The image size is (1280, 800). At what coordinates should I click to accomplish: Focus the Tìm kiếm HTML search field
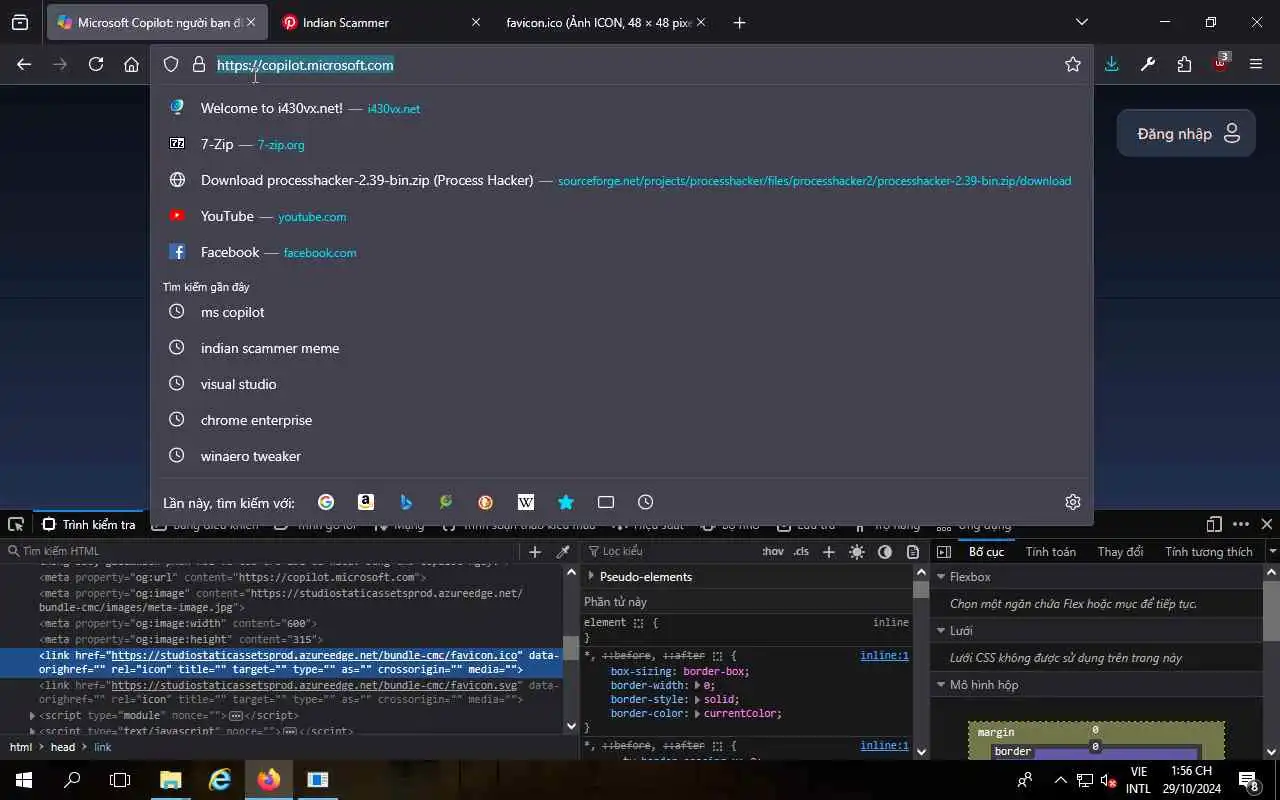click(x=260, y=551)
